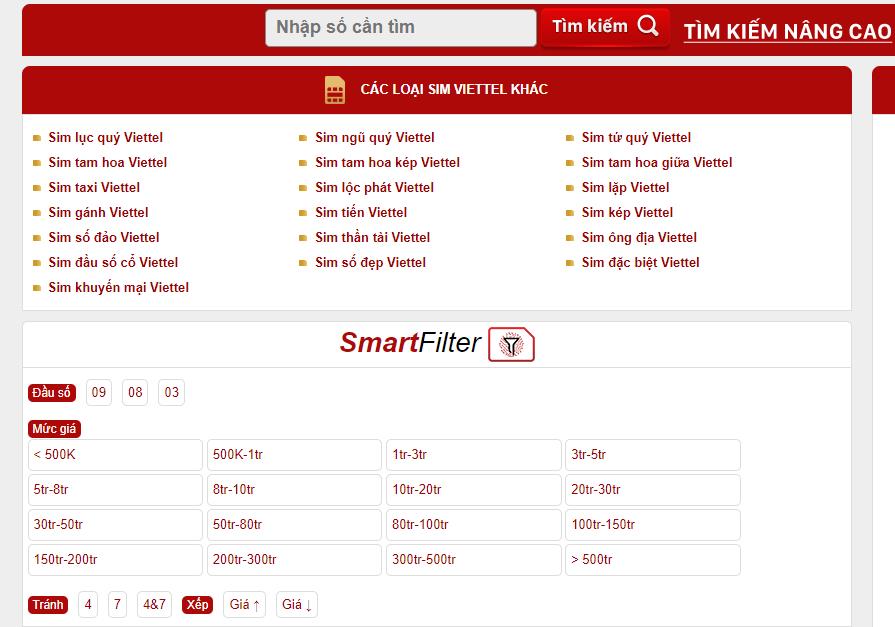Choose the '150tr-200tr' price range

point(115,560)
